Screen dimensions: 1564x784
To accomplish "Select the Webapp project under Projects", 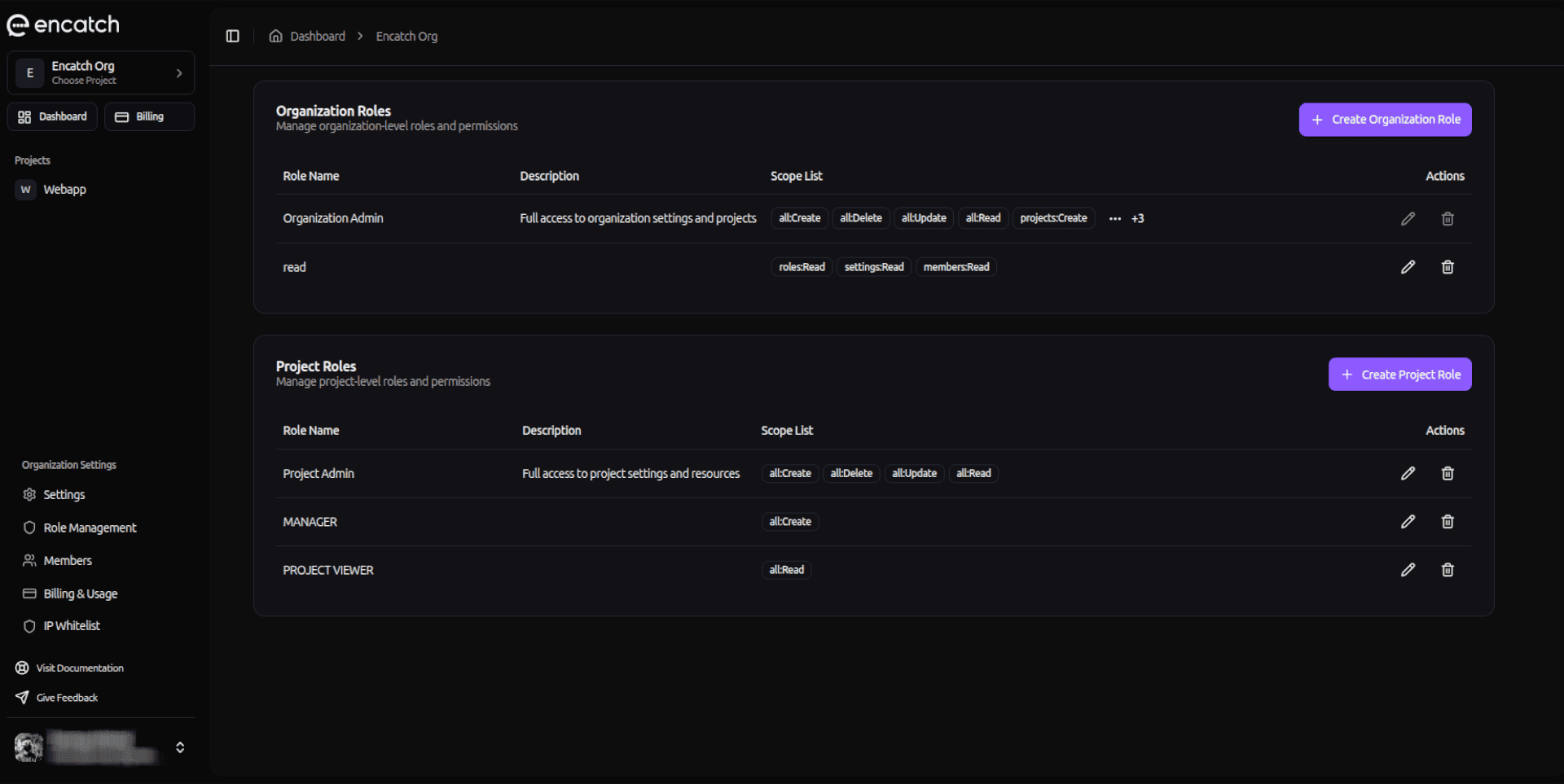I will point(66,190).
